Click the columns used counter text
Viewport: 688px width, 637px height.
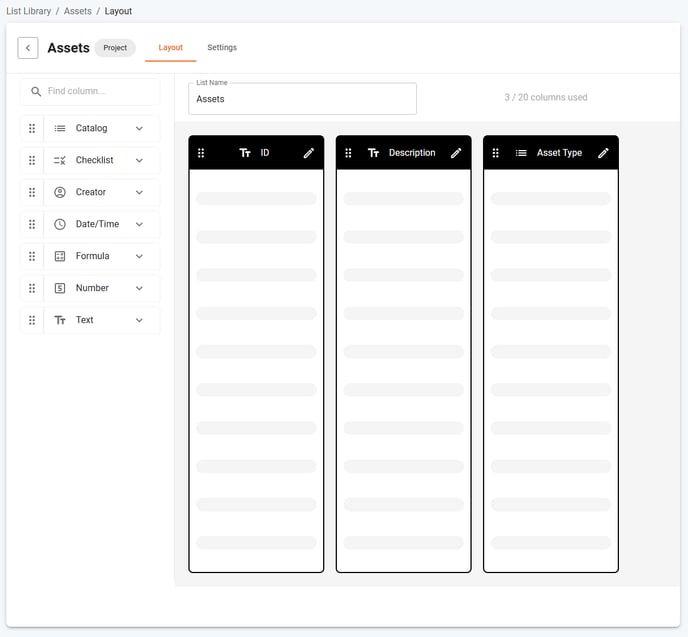click(546, 97)
